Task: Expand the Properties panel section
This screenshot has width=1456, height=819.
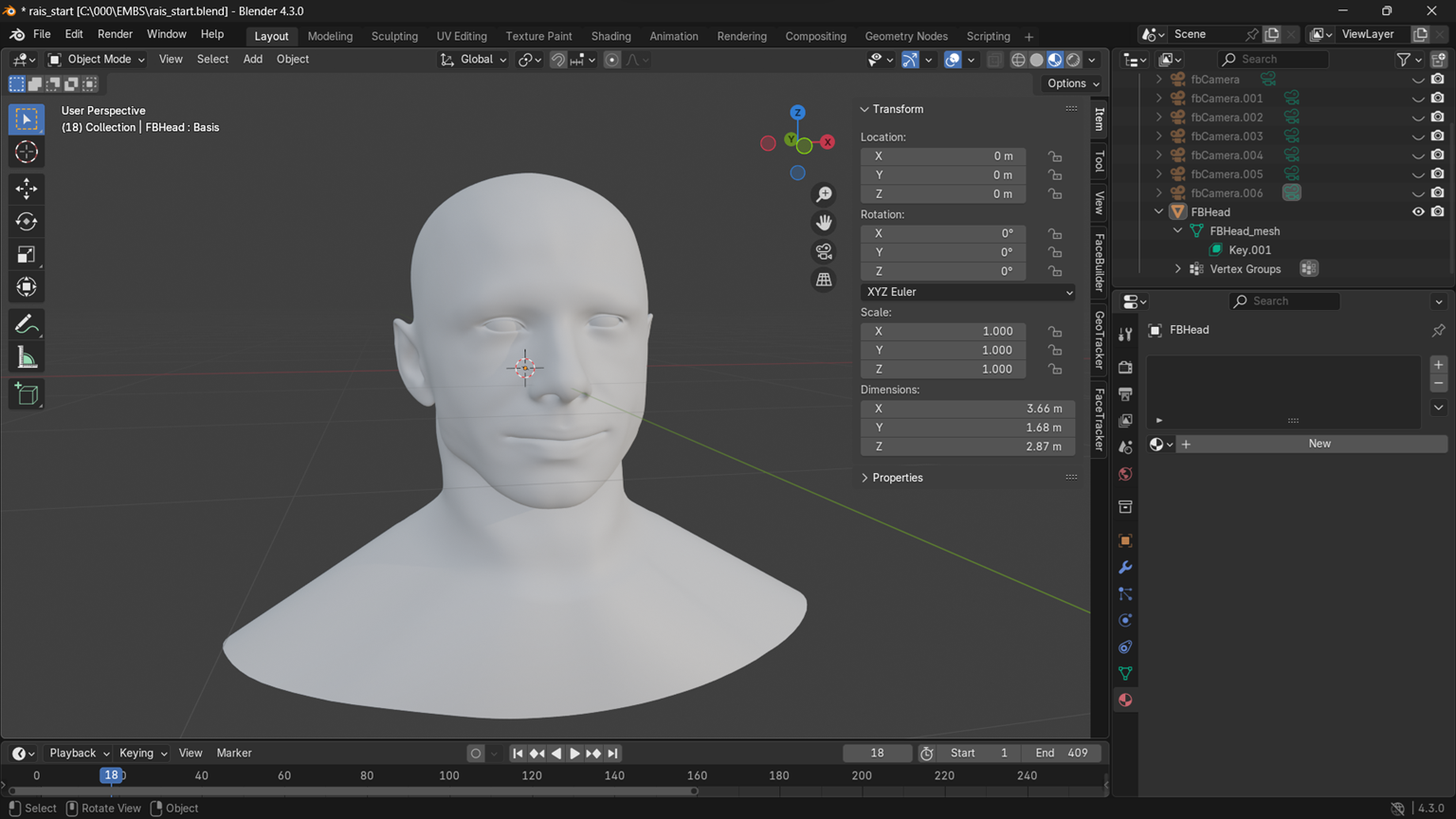Action: [x=864, y=478]
